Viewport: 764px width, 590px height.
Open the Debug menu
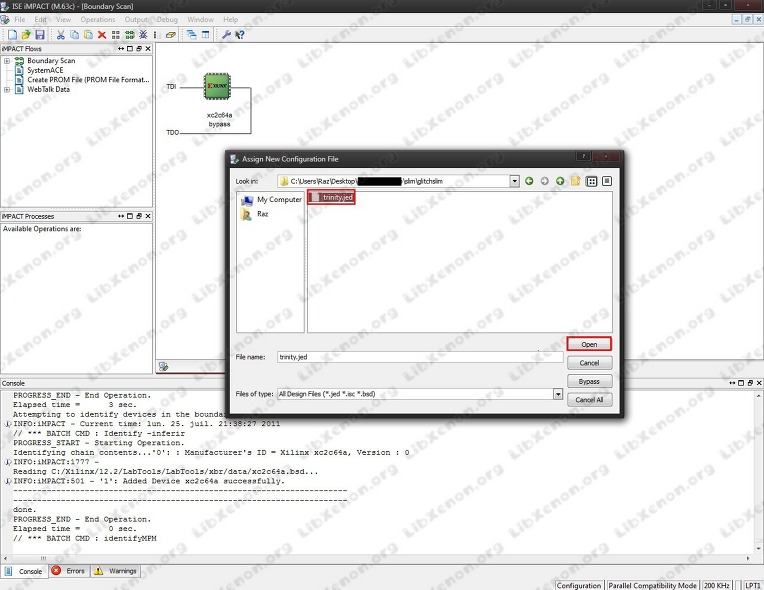[x=167, y=19]
